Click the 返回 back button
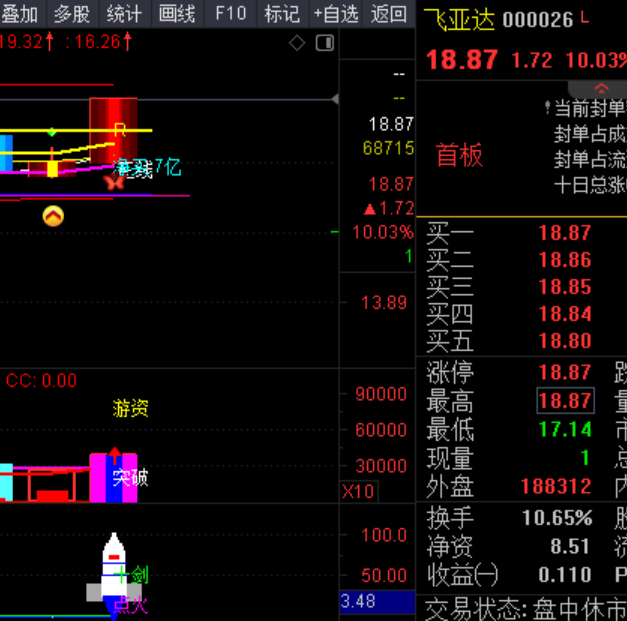The height and width of the screenshot is (621, 627). click(x=388, y=14)
